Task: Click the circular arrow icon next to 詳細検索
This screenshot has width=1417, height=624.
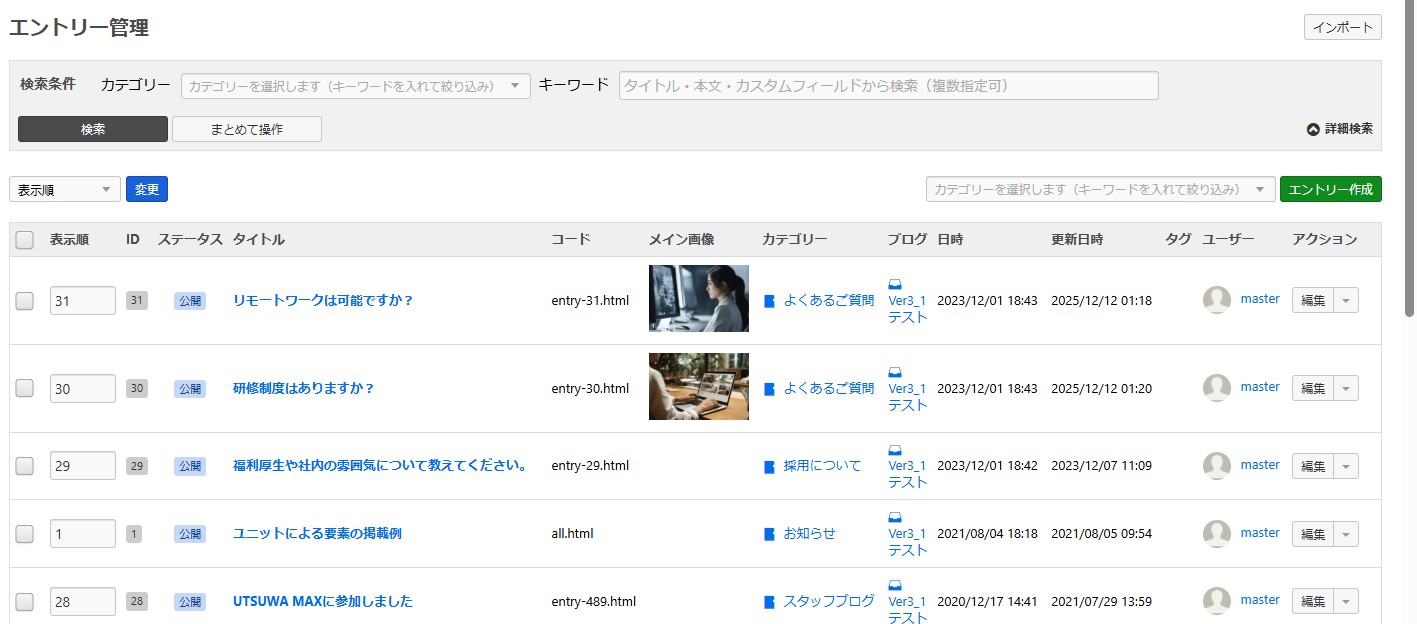Action: click(1313, 129)
